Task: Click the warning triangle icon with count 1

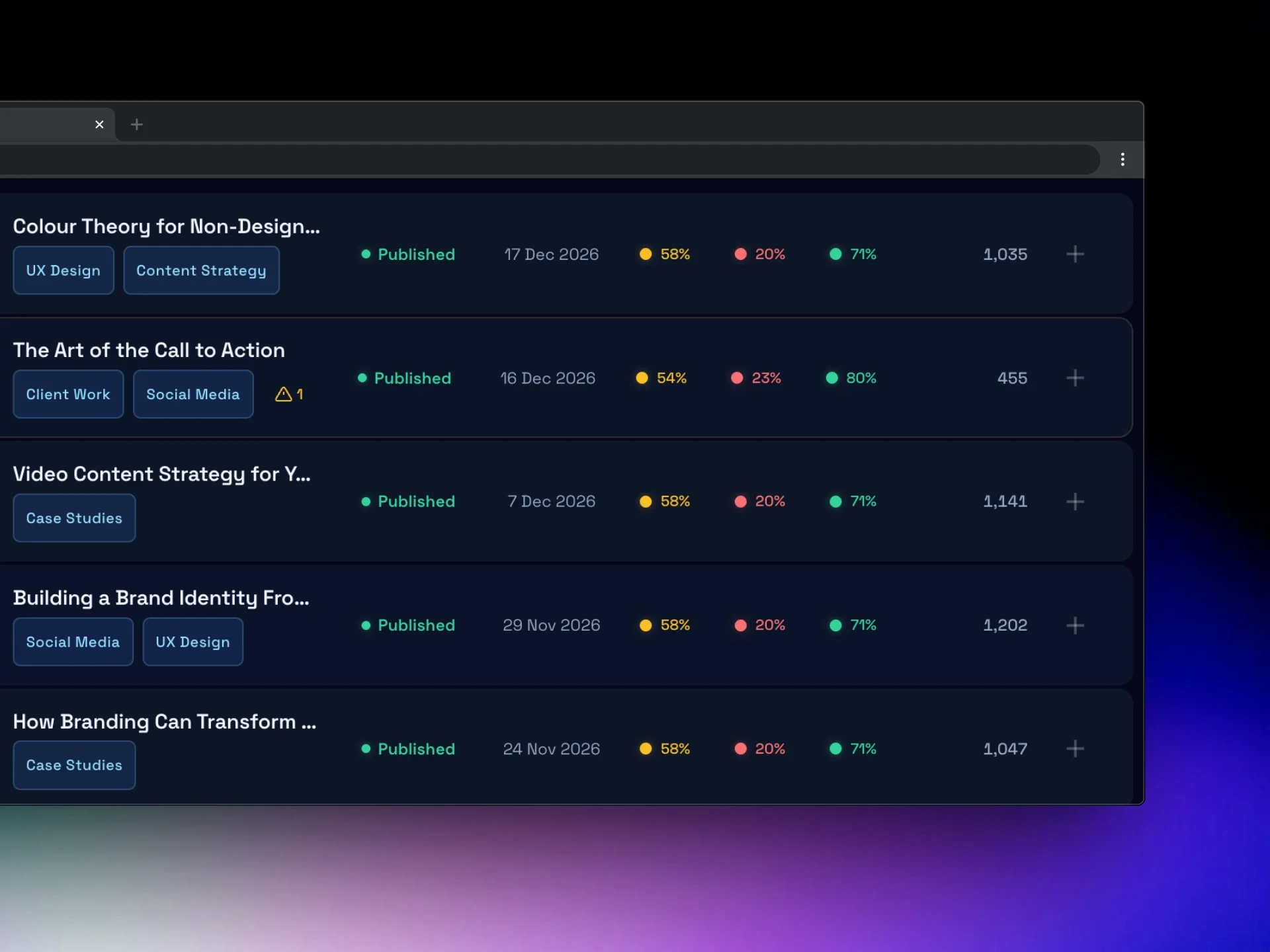Action: pyautogui.click(x=284, y=394)
